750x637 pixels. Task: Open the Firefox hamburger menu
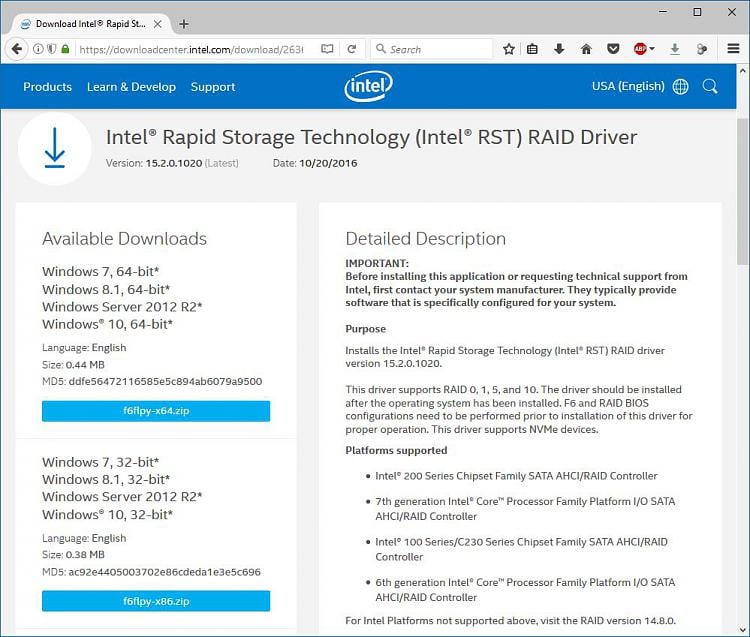733,49
